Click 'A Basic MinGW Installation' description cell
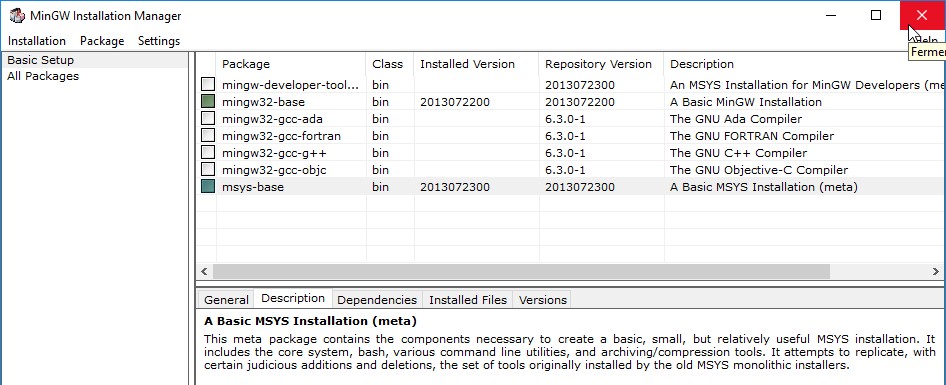 [x=746, y=102]
